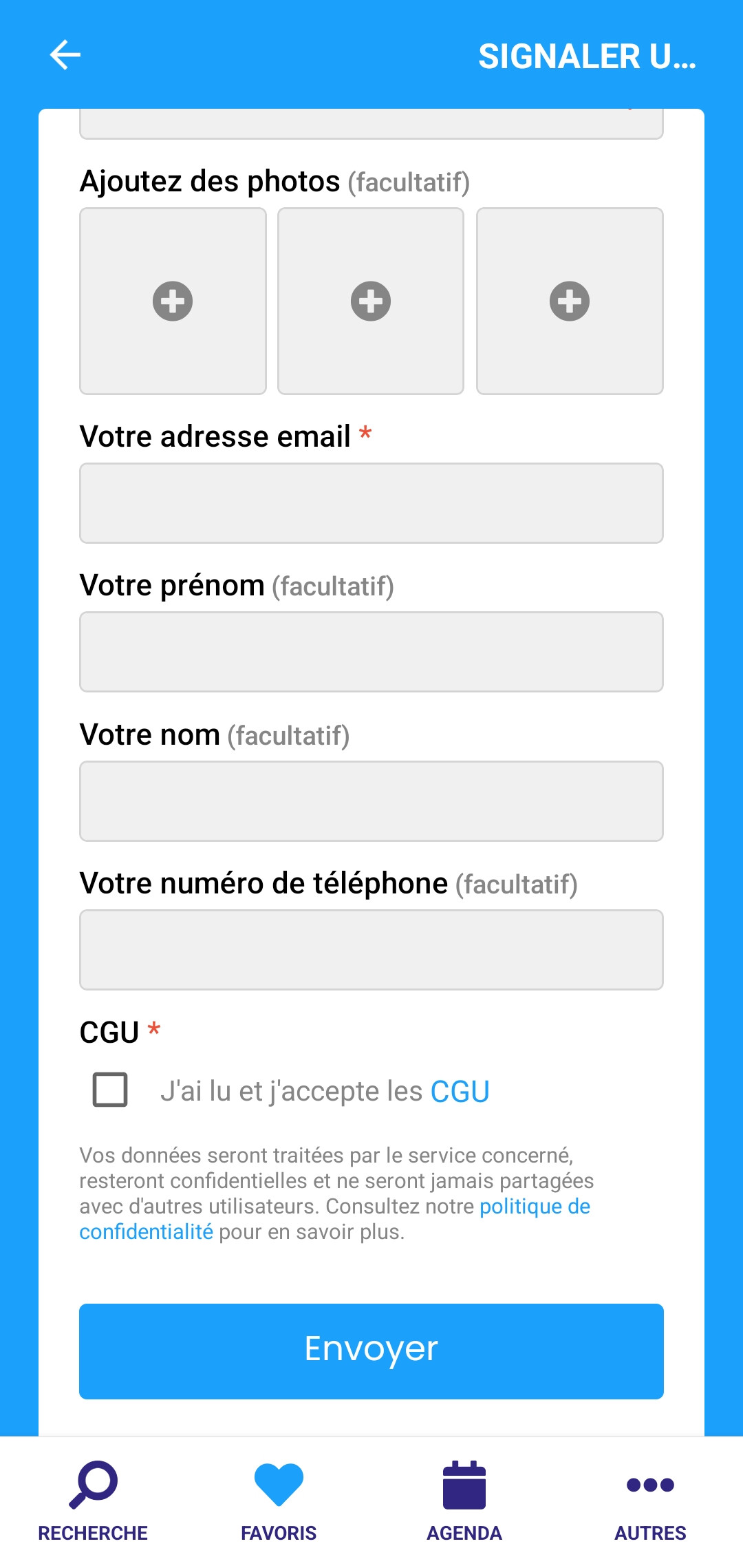Focus the prénom input field

371,652
